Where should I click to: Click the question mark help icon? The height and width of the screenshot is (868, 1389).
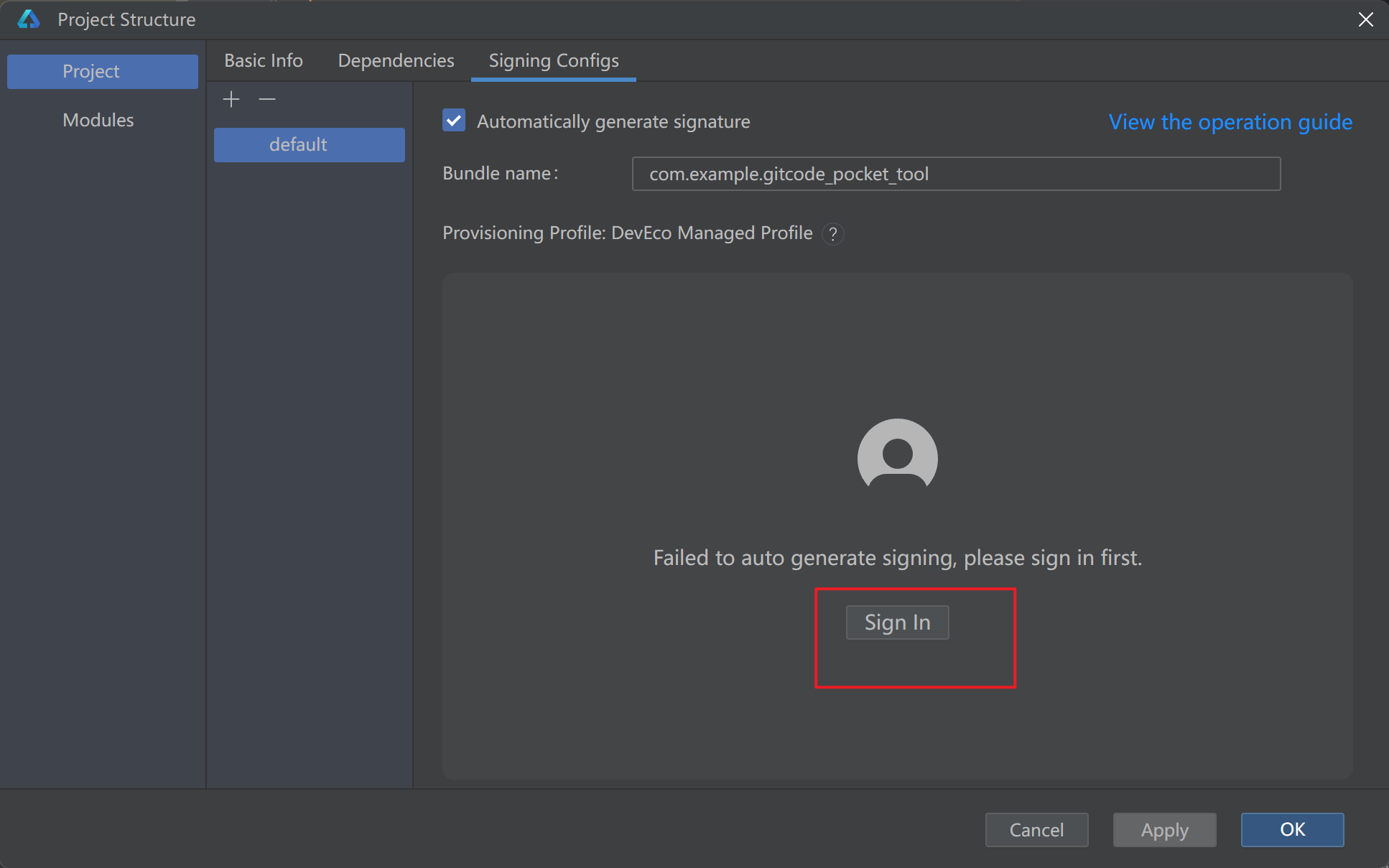(x=832, y=234)
